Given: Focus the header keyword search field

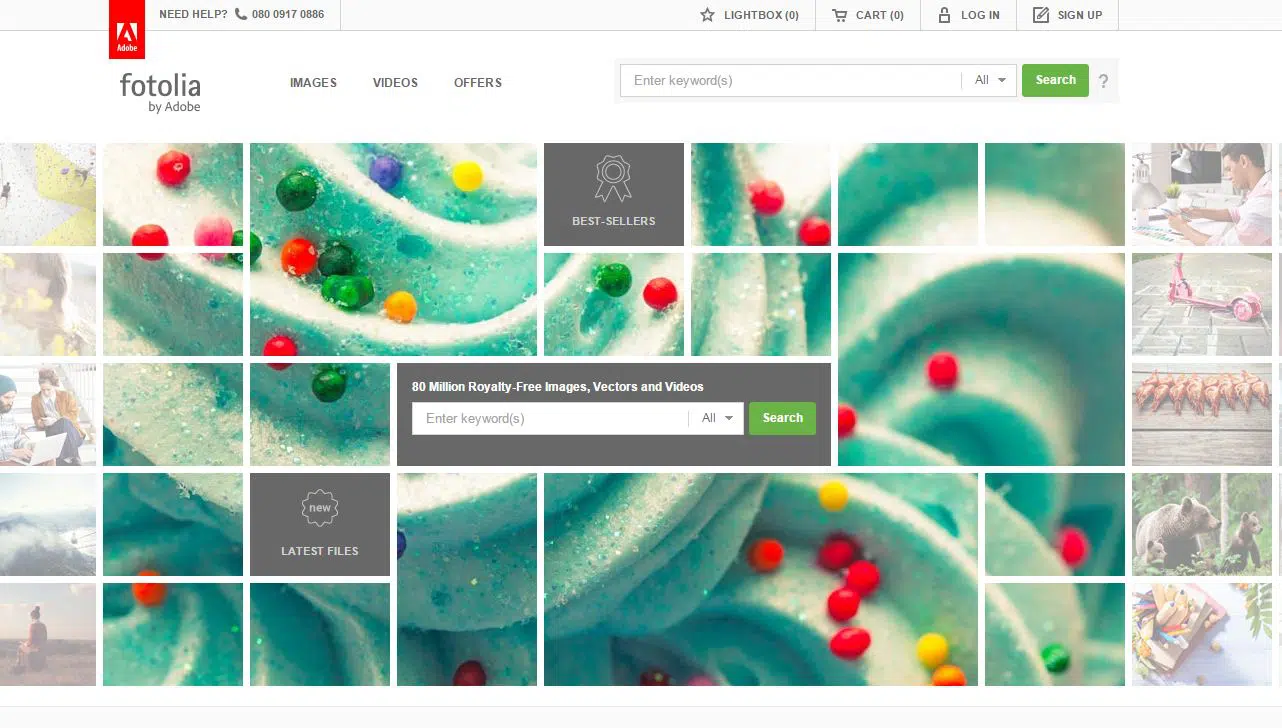Looking at the screenshot, I should pos(790,80).
